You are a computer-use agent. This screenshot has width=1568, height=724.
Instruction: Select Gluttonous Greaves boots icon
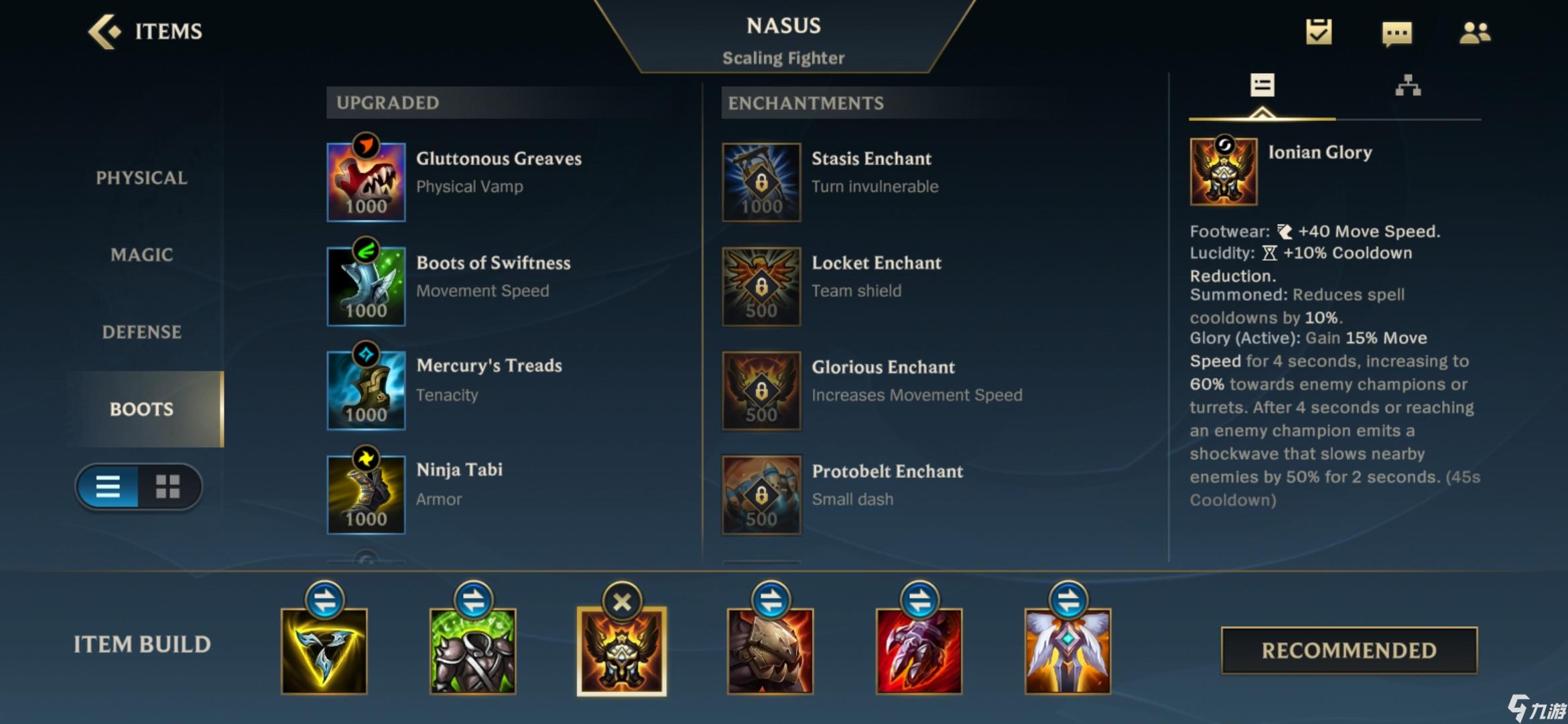point(366,182)
